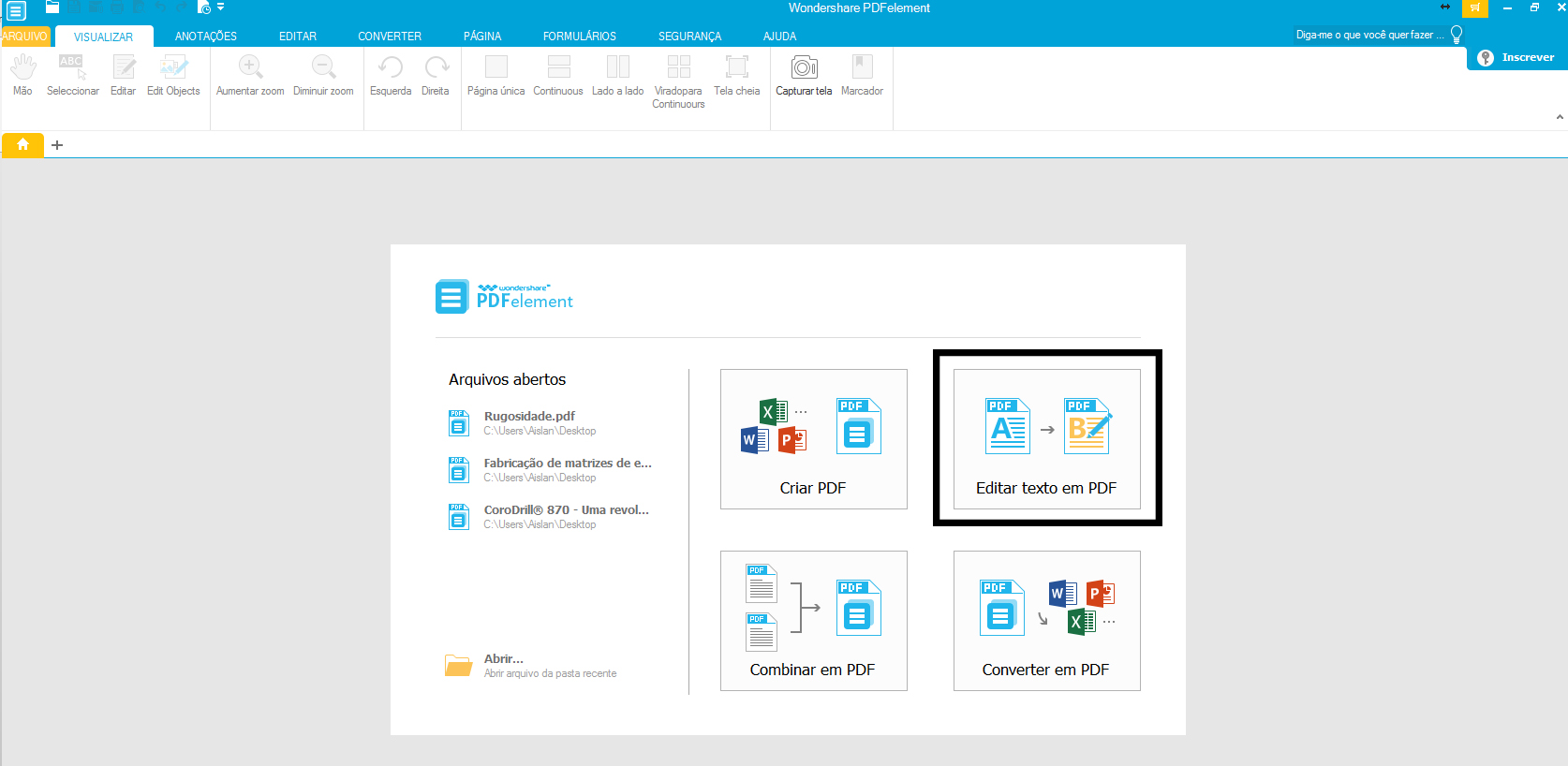
Task: Select the Continuous page layout
Action: pos(558,75)
